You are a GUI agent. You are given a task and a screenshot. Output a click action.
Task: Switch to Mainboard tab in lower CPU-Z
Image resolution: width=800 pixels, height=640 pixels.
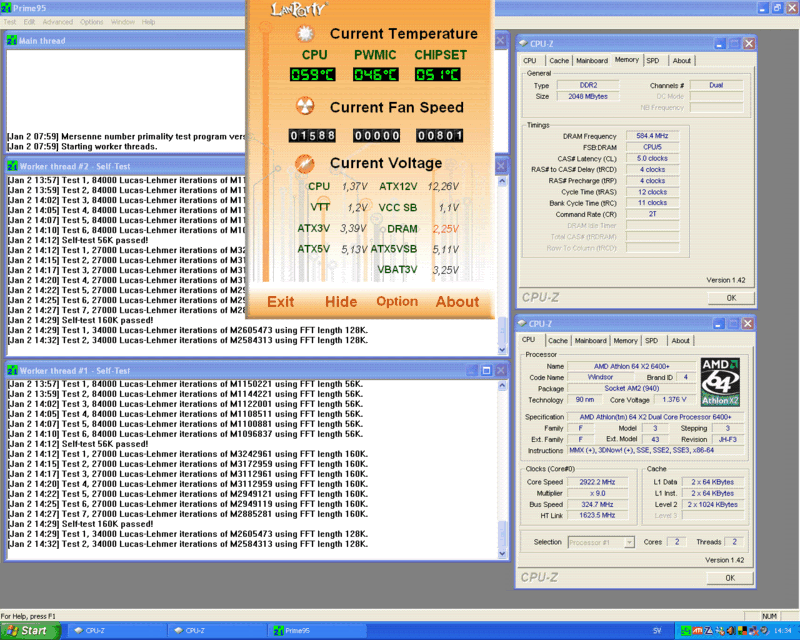click(x=590, y=340)
